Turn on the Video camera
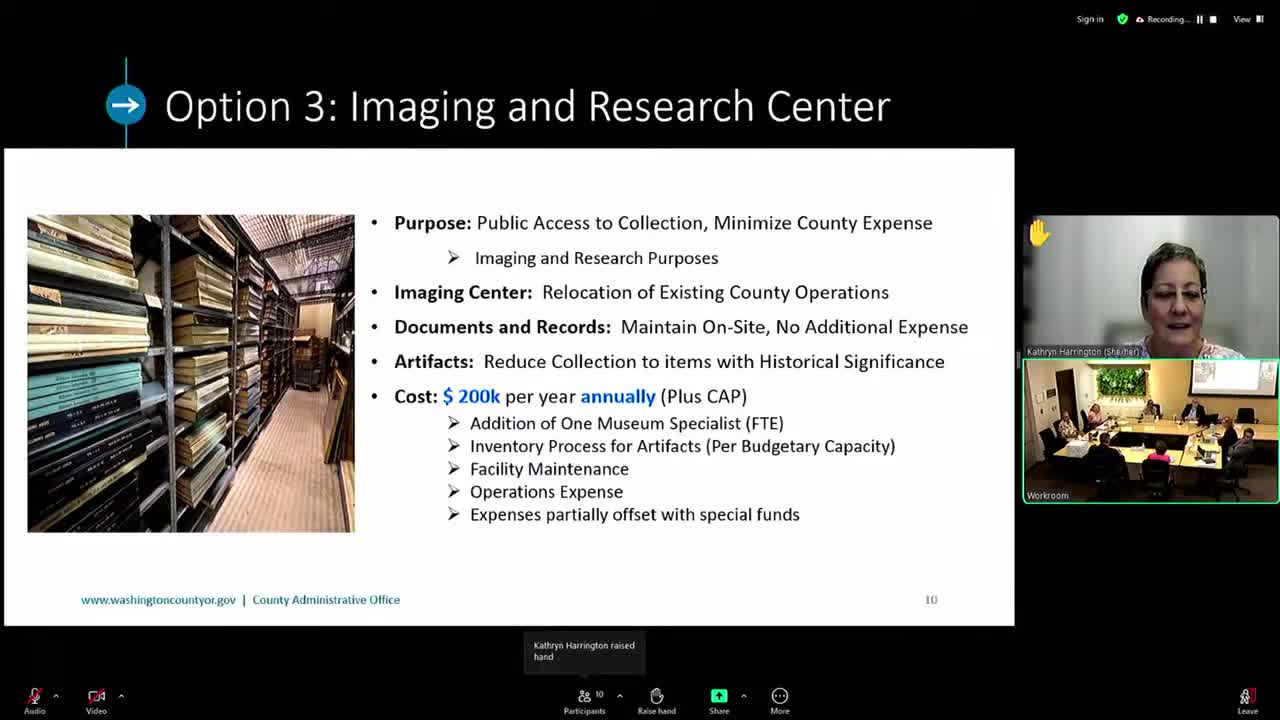This screenshot has height=720, width=1280. point(96,699)
